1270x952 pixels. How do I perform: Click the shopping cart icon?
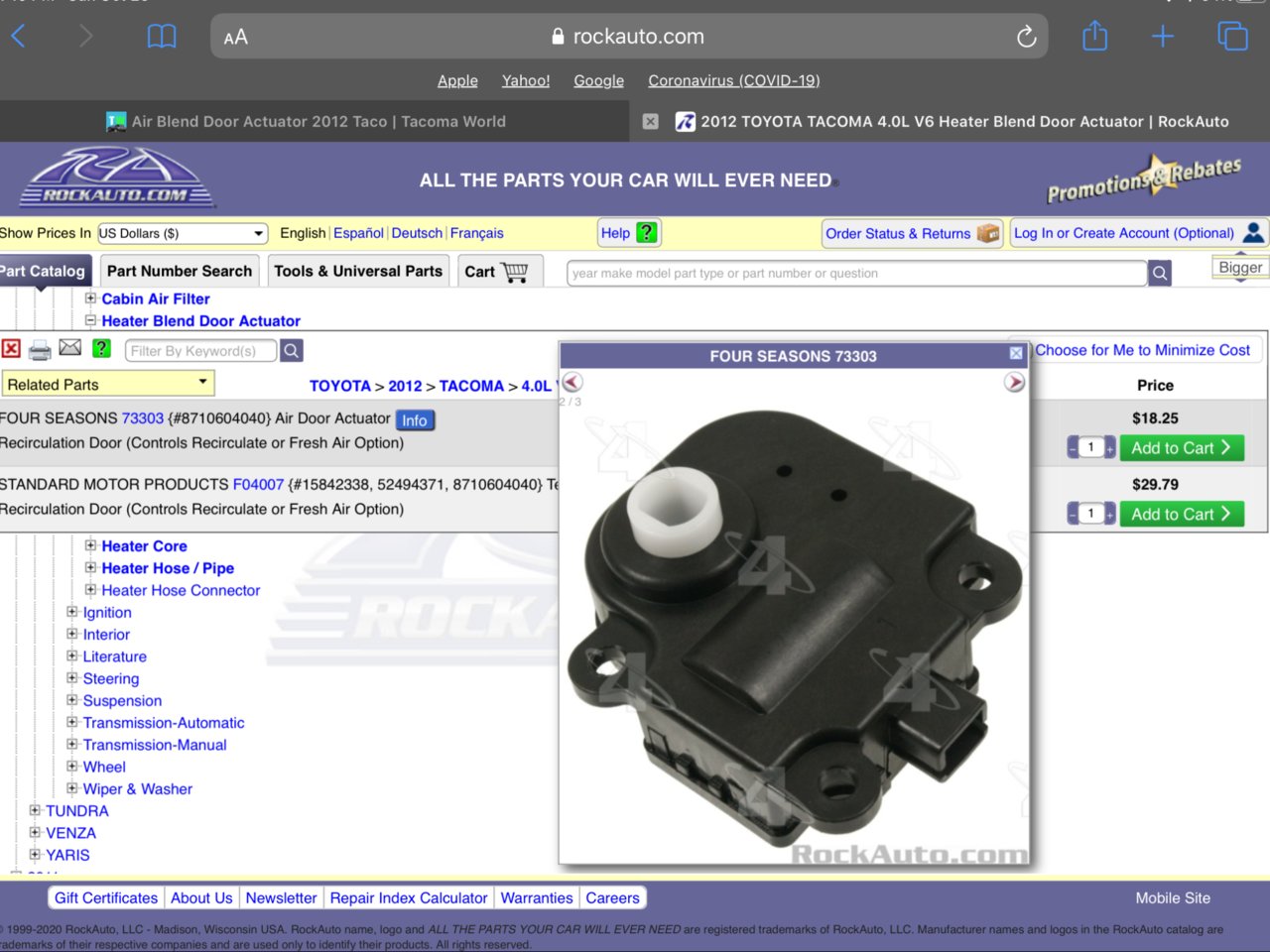515,272
